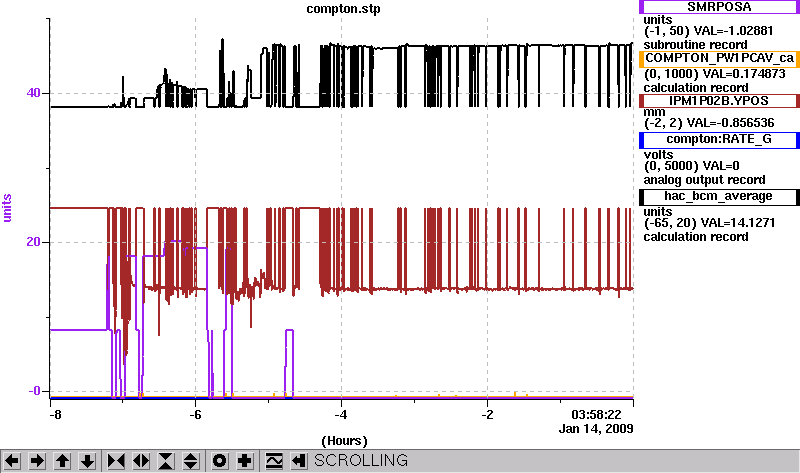The width and height of the screenshot is (800, 473).
Task: Click the 20 y-axis tick label
Action: pyautogui.click(x=33, y=241)
